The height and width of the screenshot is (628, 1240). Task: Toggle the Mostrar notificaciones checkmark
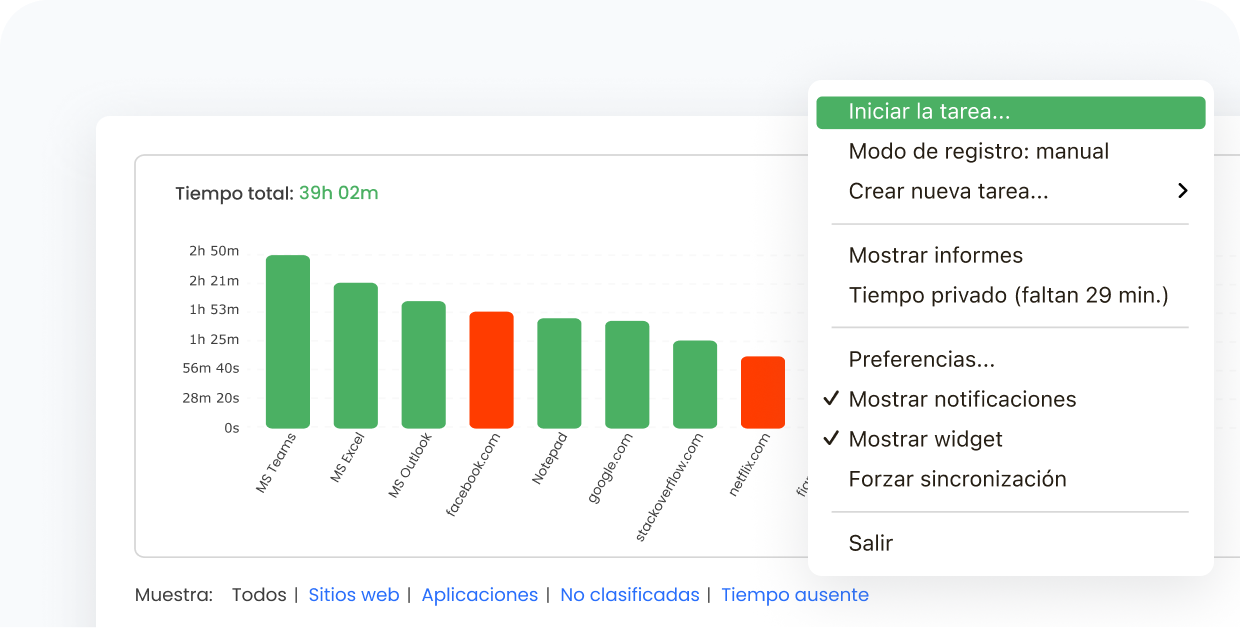click(x=831, y=400)
